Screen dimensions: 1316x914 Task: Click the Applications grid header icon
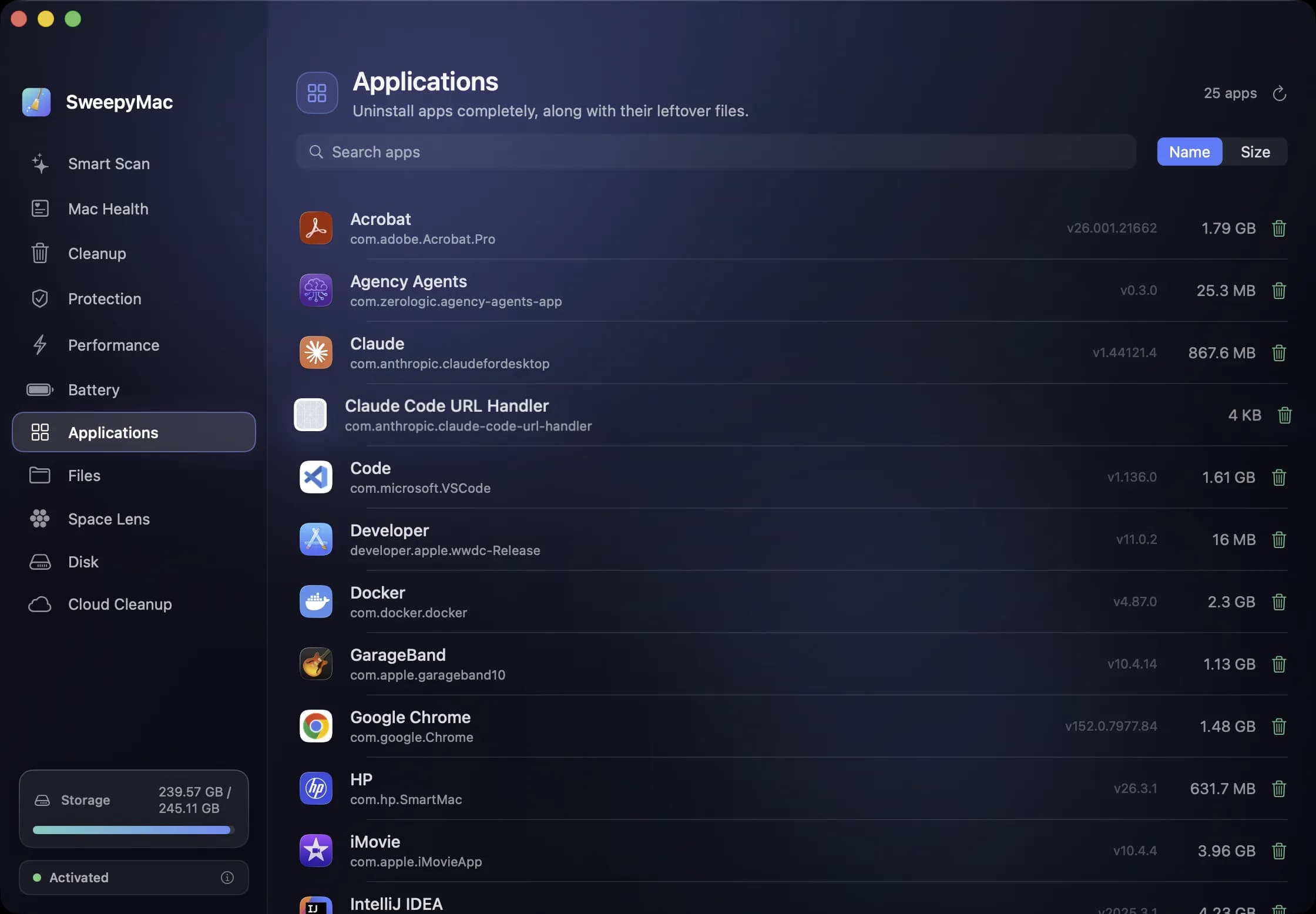click(x=317, y=93)
